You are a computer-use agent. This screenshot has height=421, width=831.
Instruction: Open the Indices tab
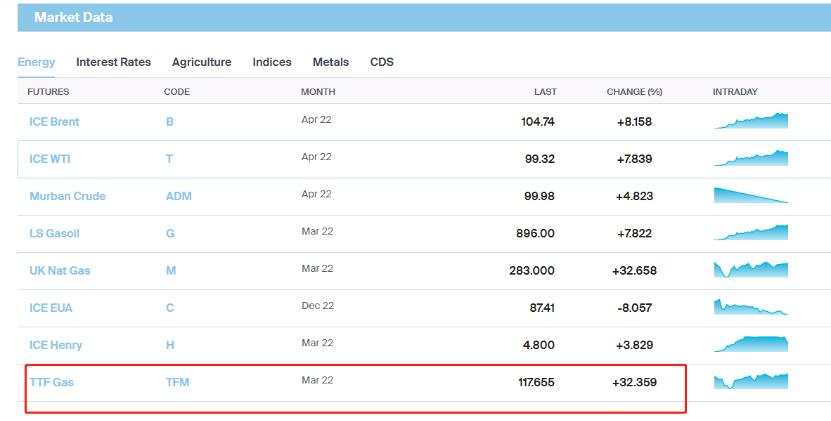tap(272, 62)
